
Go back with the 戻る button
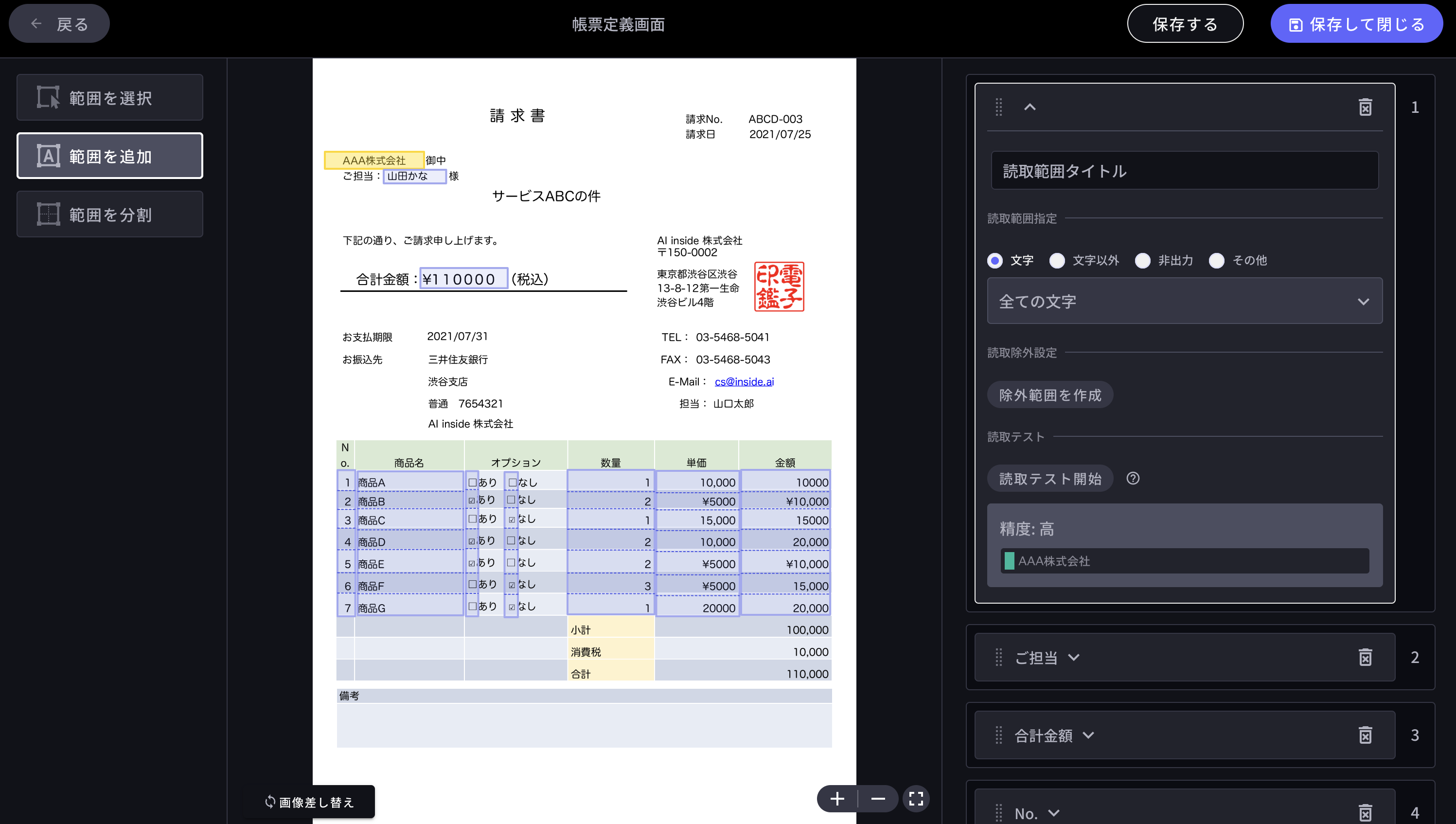tap(59, 24)
